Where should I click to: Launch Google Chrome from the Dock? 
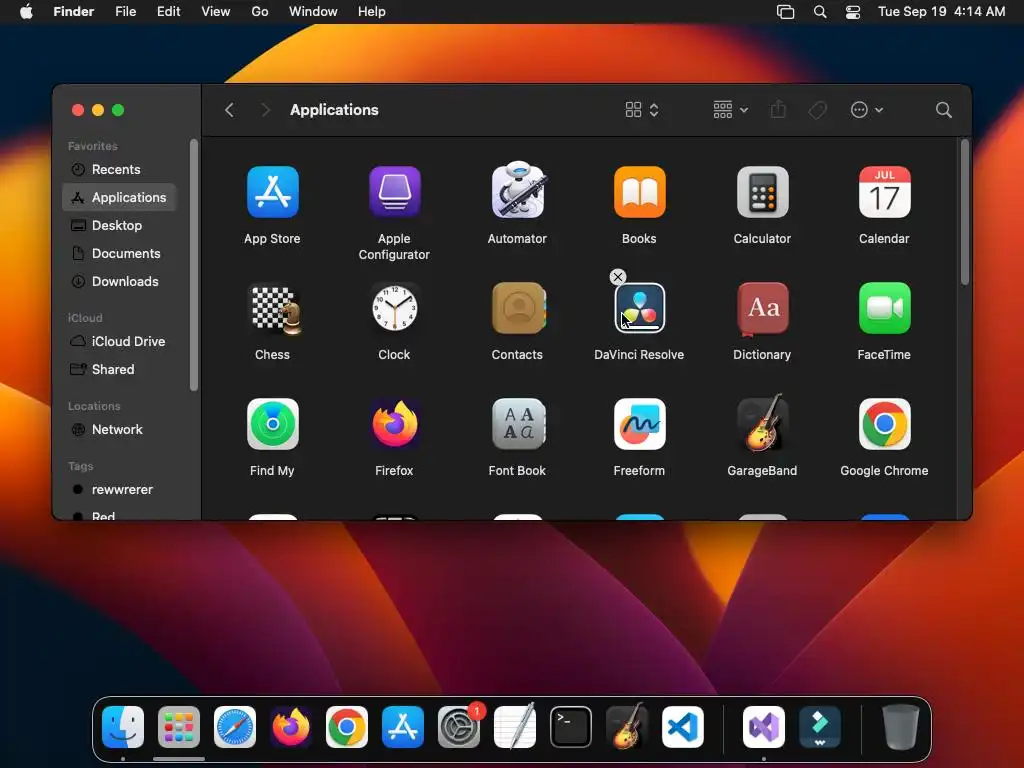347,727
